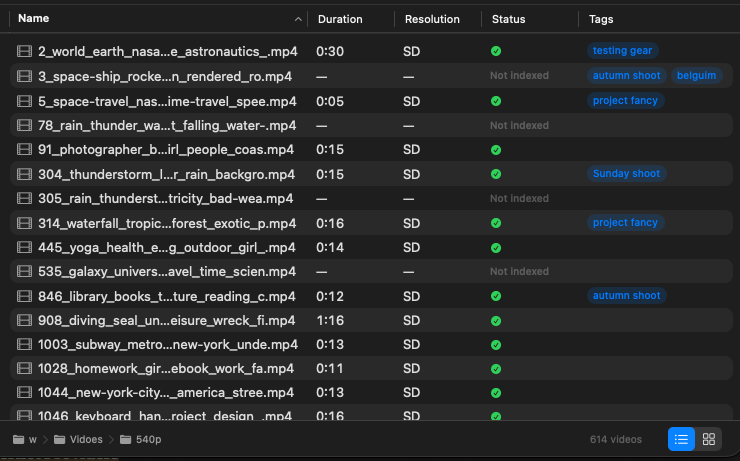This screenshot has height=461, width=740.
Task: Toggle the Name sort direction arrow
Action: point(298,19)
